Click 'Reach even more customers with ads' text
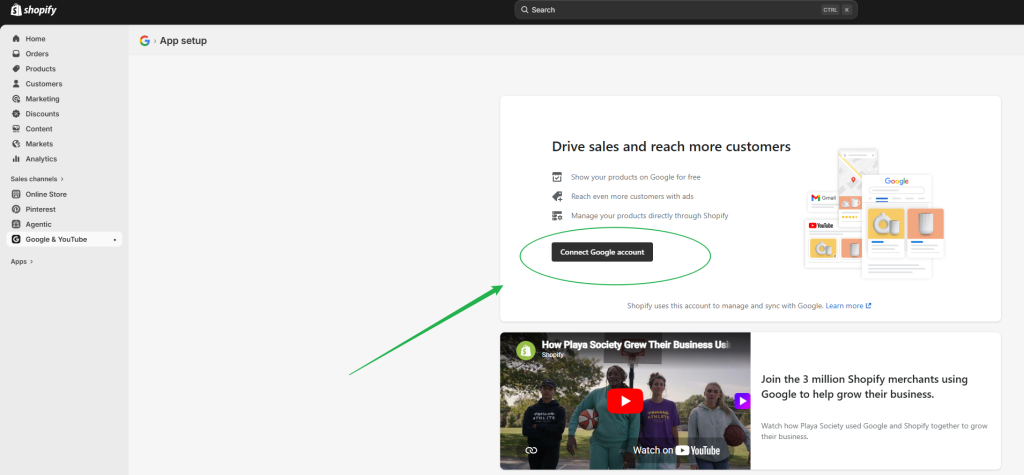 click(632, 196)
